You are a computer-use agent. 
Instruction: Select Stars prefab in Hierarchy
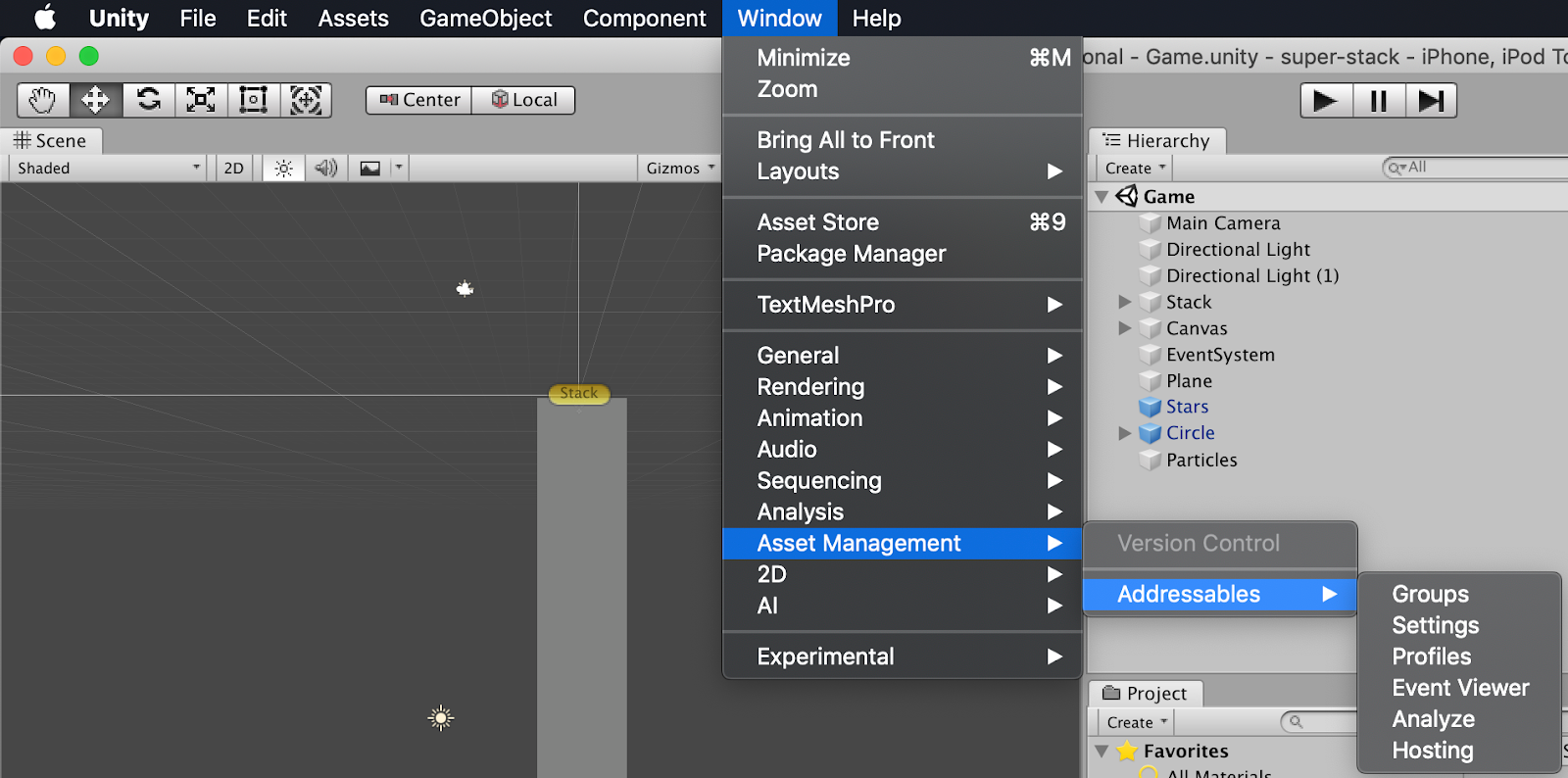1187,407
